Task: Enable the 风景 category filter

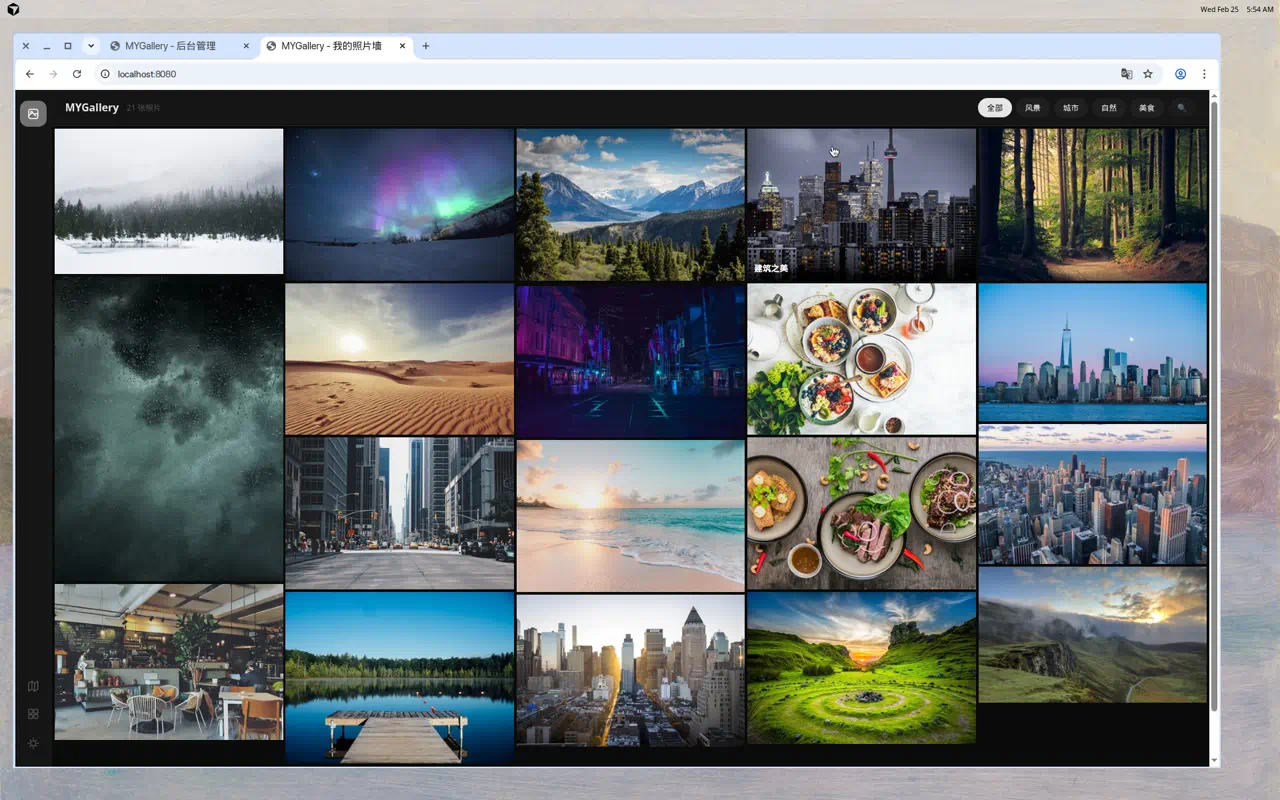Action: point(1032,108)
